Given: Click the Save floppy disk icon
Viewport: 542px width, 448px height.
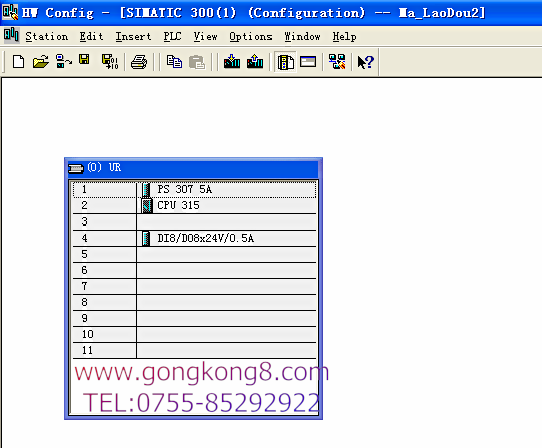Looking at the screenshot, I should (x=84, y=59).
